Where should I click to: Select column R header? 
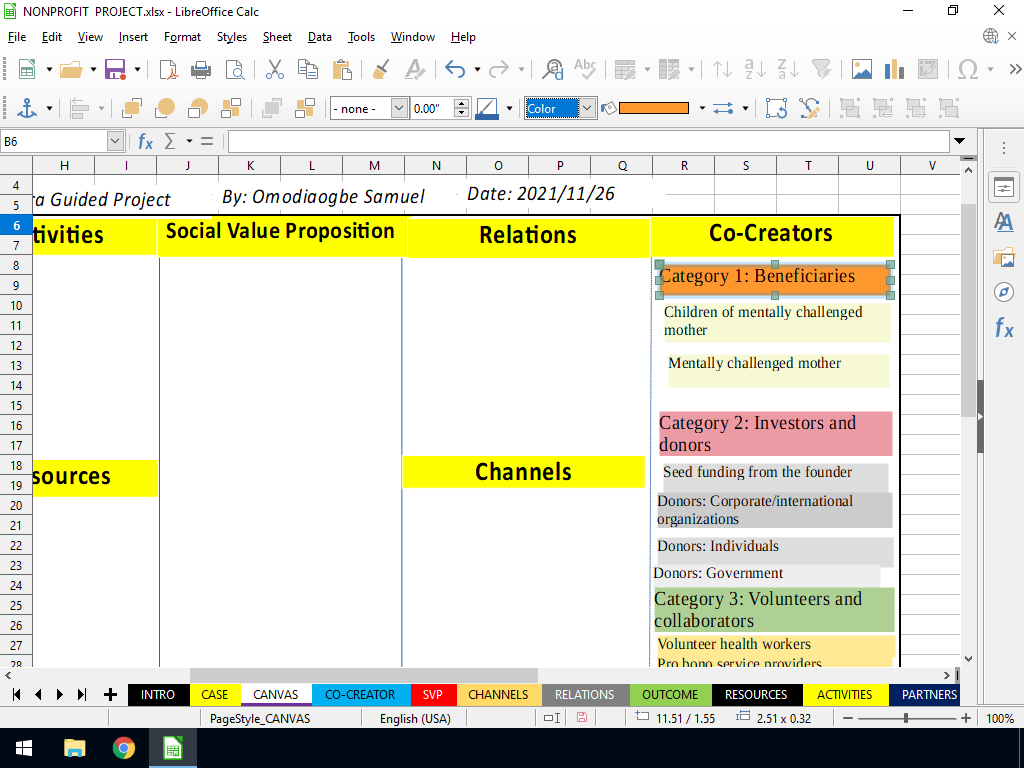coord(684,166)
